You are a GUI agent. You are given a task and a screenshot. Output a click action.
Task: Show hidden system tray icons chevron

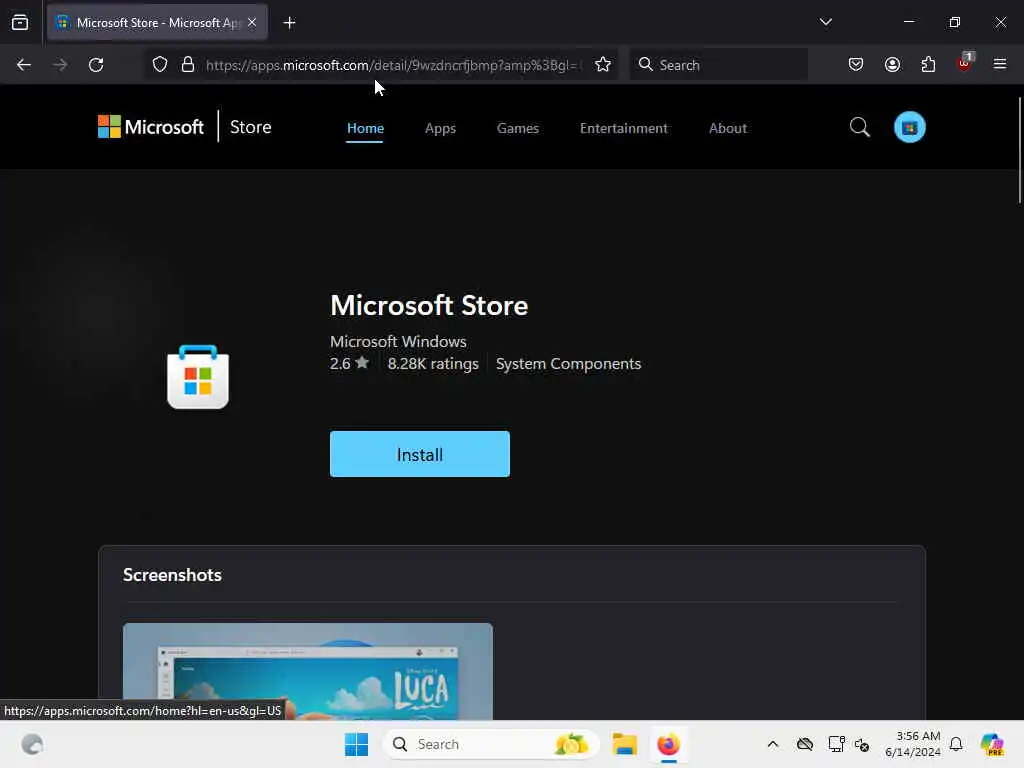click(773, 744)
